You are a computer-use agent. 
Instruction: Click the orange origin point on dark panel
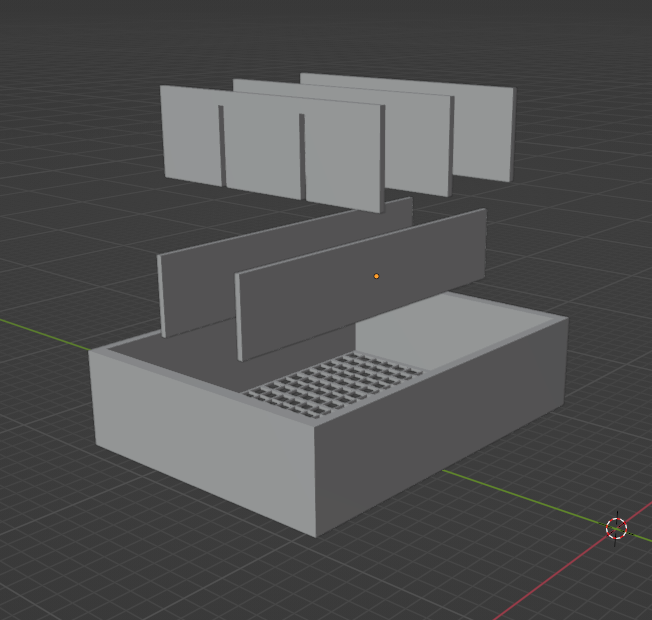tap(376, 276)
